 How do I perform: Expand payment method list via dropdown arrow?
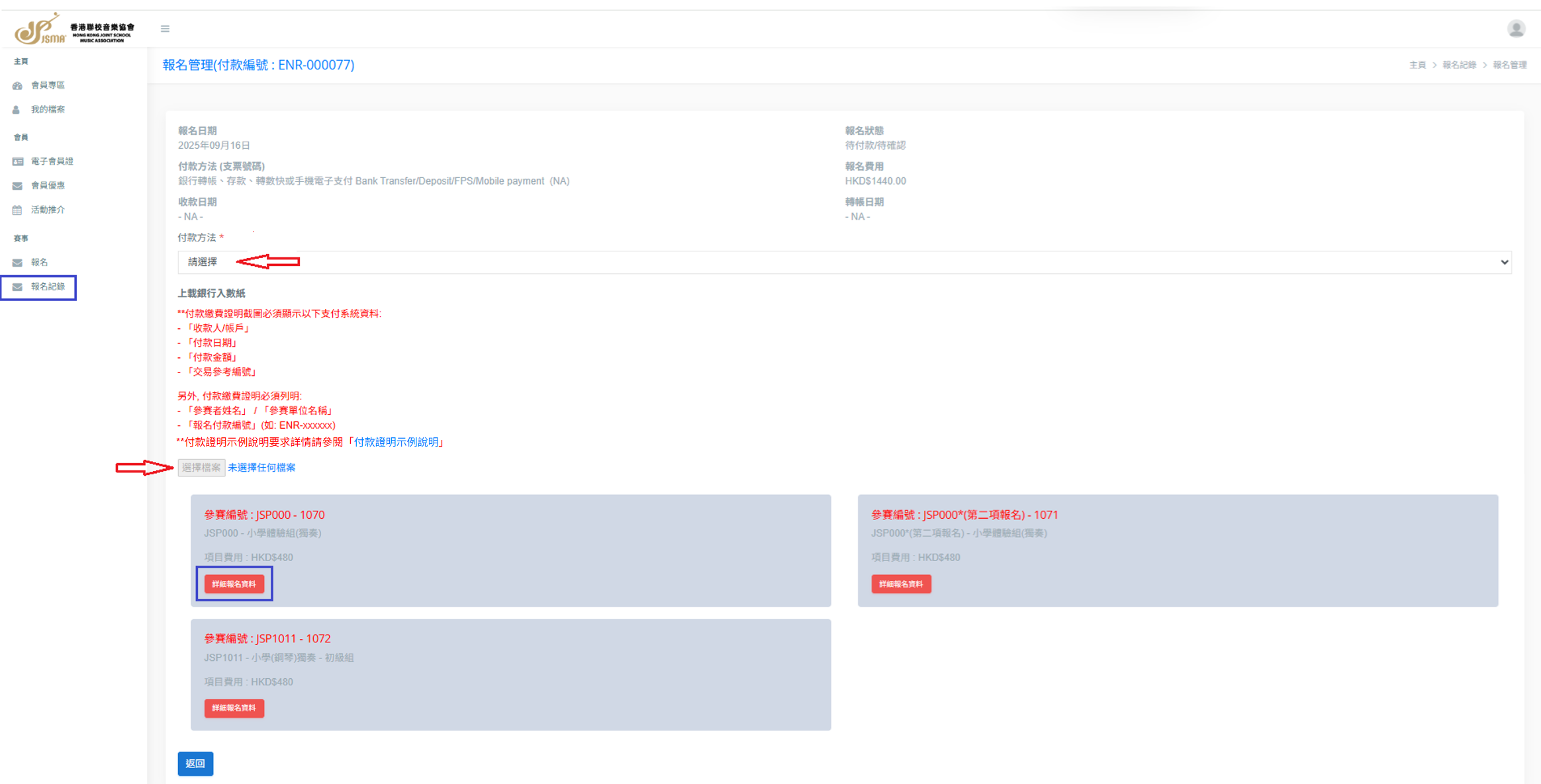coord(1504,262)
